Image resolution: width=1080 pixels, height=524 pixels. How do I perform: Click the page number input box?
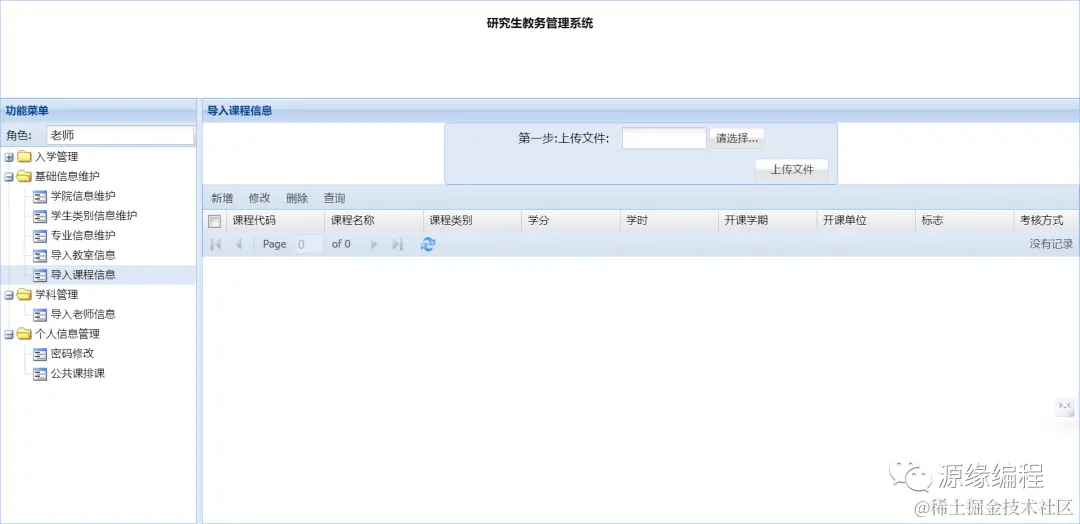pyautogui.click(x=309, y=244)
